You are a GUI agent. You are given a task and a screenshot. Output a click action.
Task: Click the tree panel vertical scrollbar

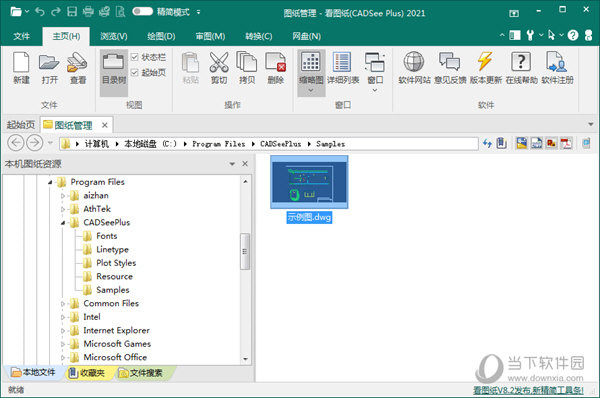(245, 251)
